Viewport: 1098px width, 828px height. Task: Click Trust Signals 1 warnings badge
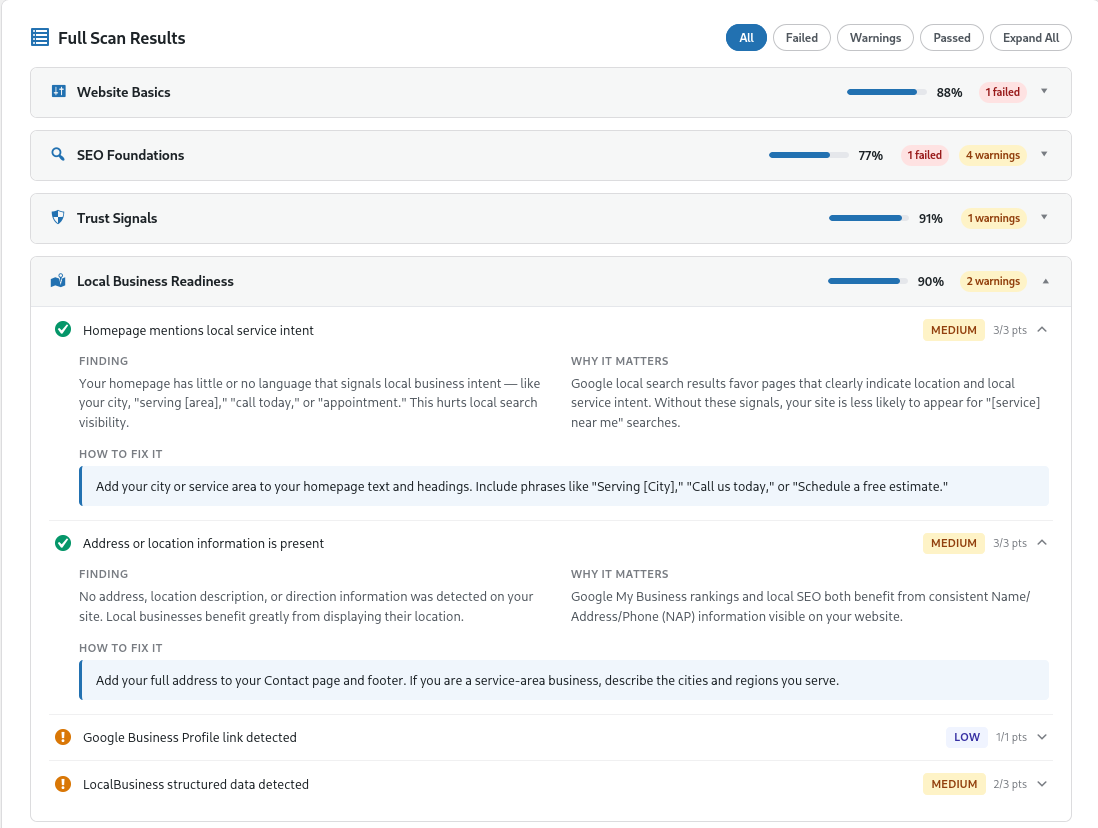pyautogui.click(x=994, y=218)
